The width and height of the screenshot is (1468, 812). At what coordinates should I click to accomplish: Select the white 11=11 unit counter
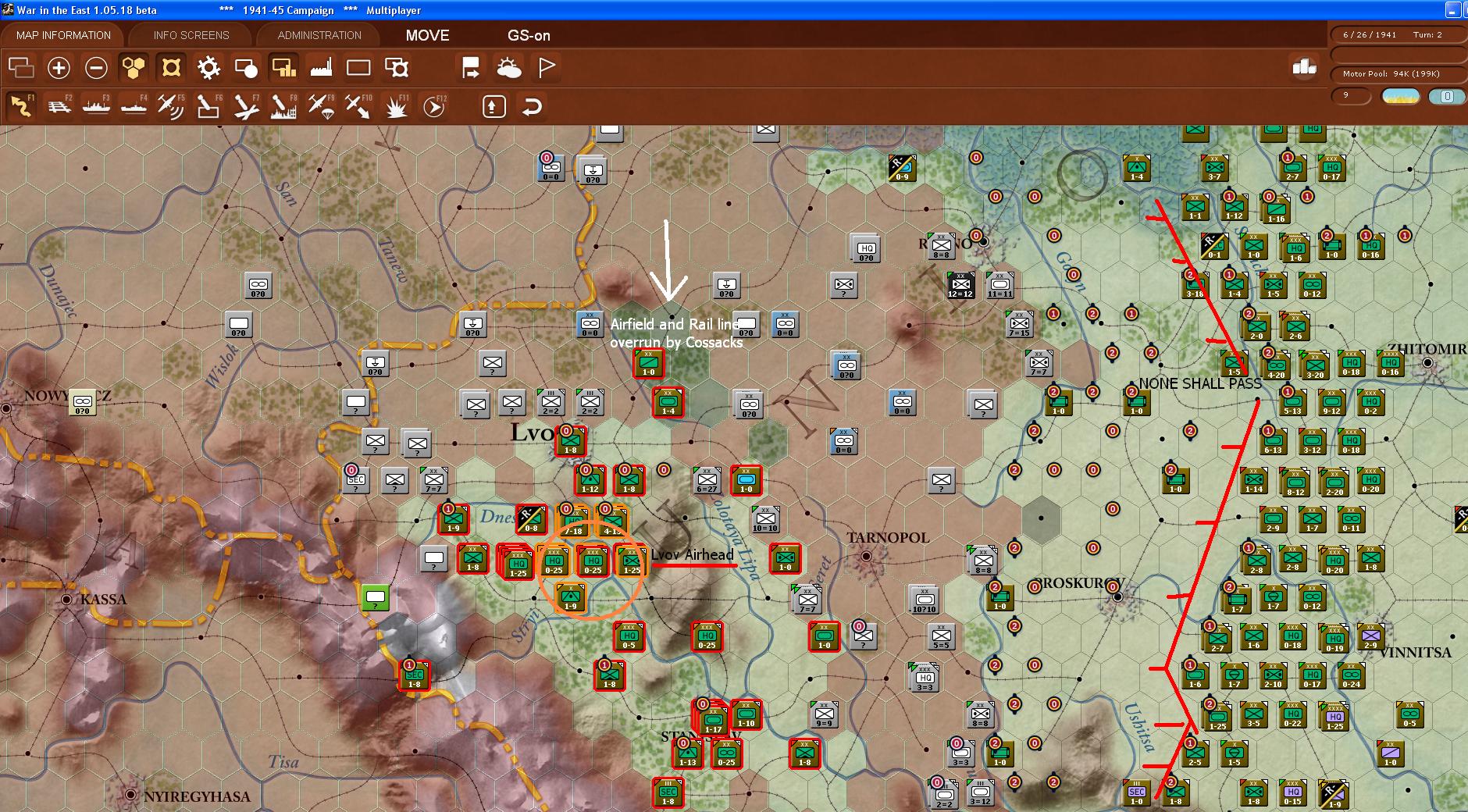[x=999, y=285]
